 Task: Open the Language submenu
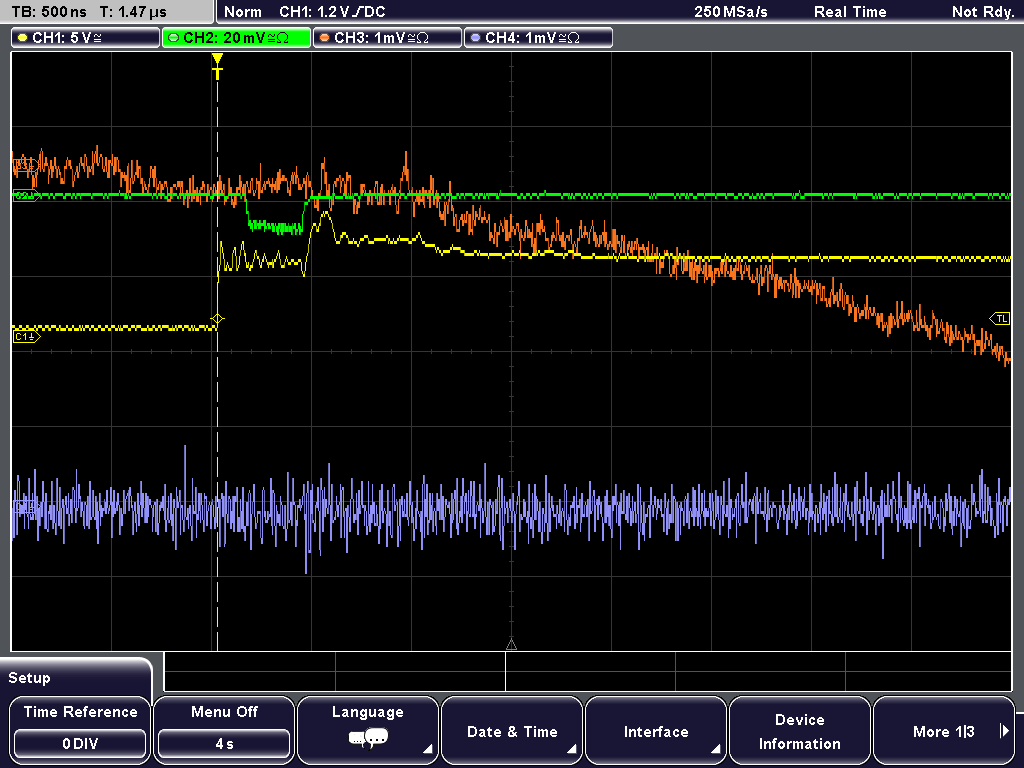click(x=368, y=729)
